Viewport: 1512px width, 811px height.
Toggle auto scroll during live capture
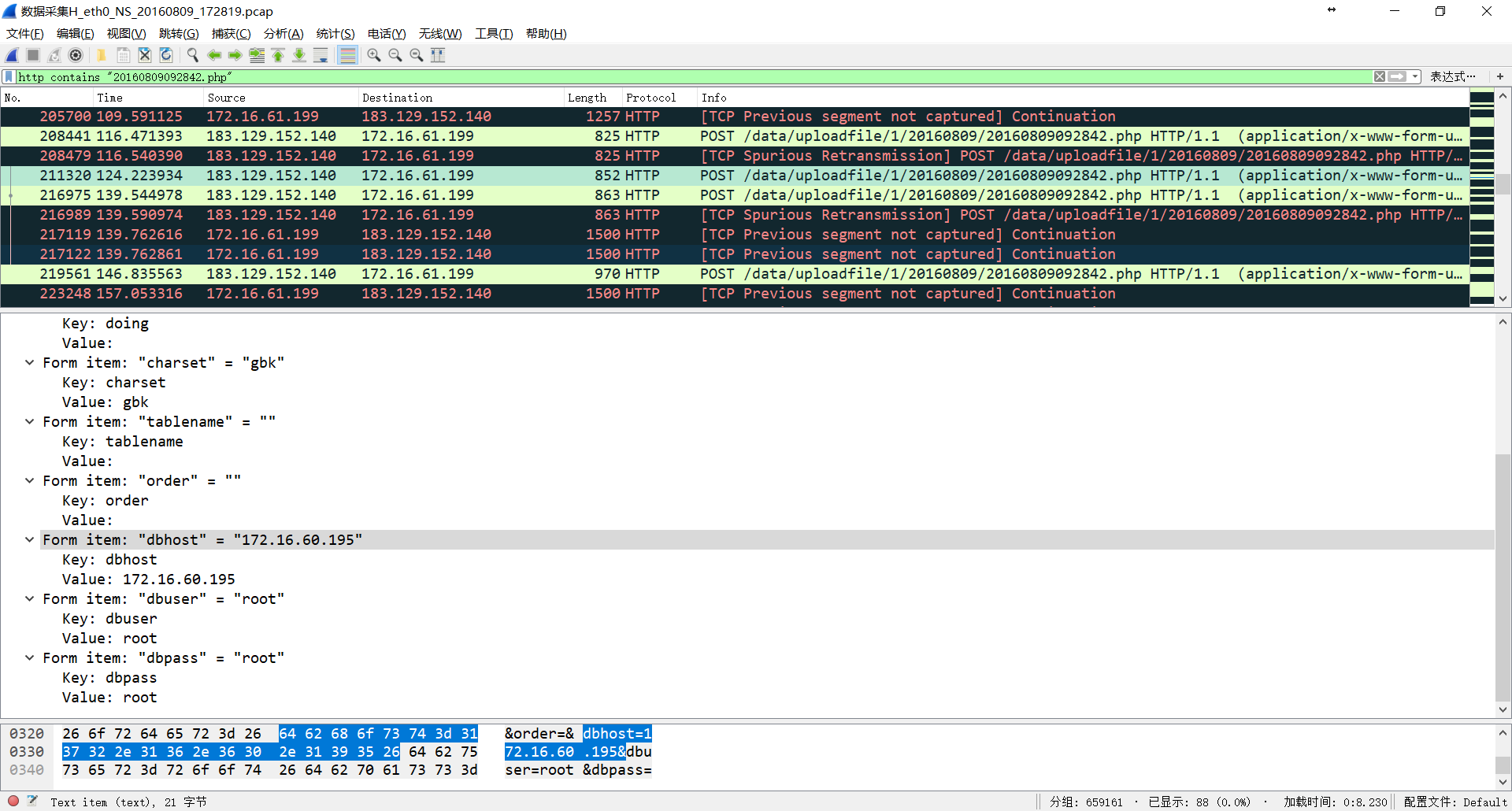tap(321, 55)
